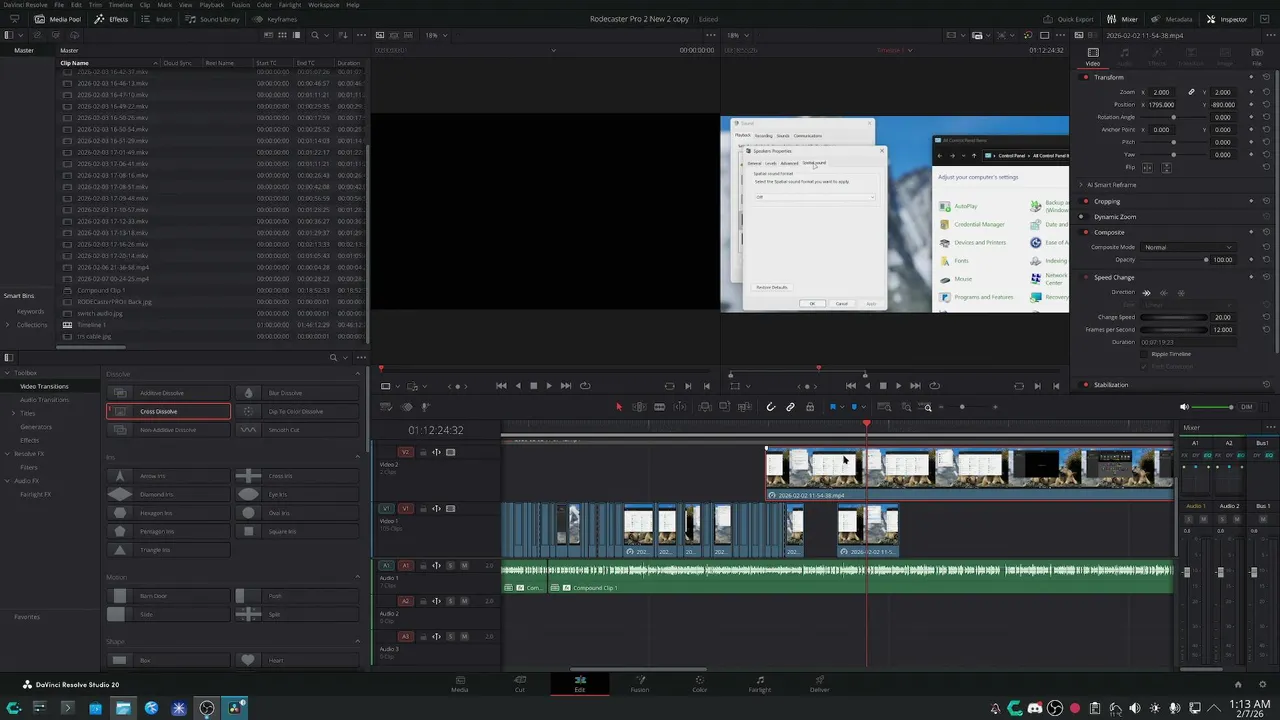Click the Quick Export button
Viewport: 1280px width, 720px height.
[1068, 19]
